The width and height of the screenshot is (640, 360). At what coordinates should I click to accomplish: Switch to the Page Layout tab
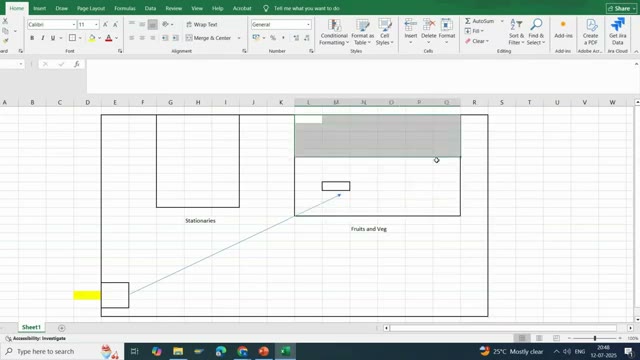(91, 8)
